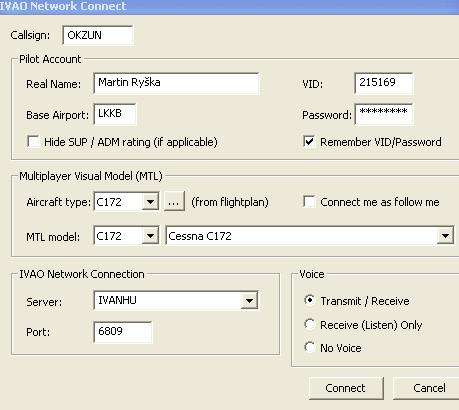Click the VID number field

(384, 83)
